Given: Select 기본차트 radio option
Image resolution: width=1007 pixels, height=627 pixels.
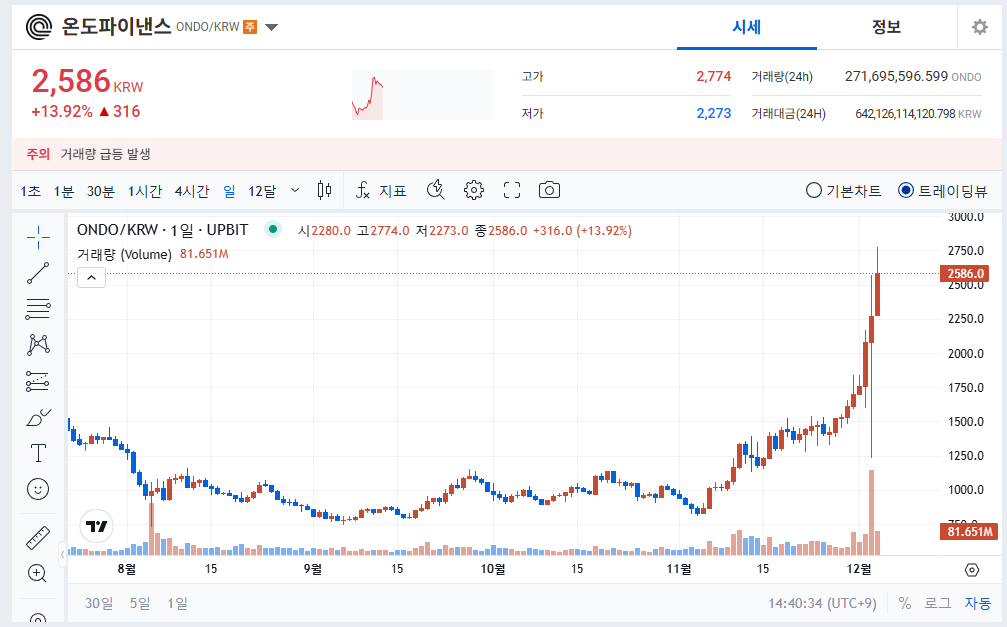Looking at the screenshot, I should (x=843, y=191).
